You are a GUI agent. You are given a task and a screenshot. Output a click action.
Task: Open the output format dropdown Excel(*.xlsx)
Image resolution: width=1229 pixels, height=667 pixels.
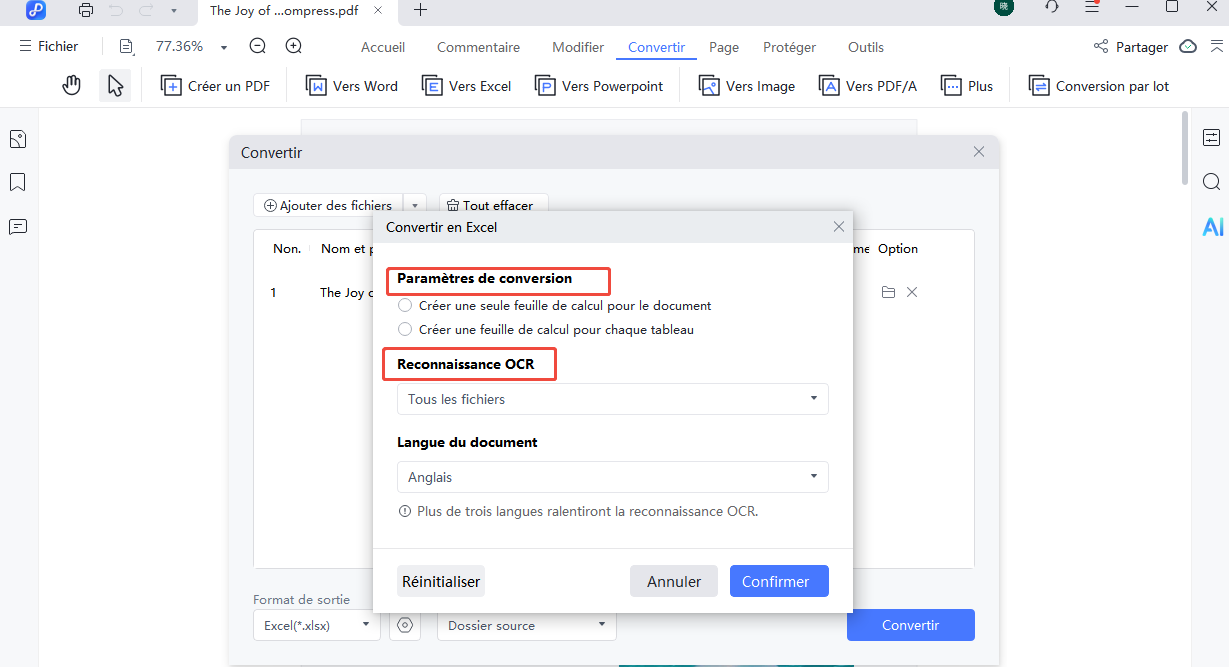[316, 625]
